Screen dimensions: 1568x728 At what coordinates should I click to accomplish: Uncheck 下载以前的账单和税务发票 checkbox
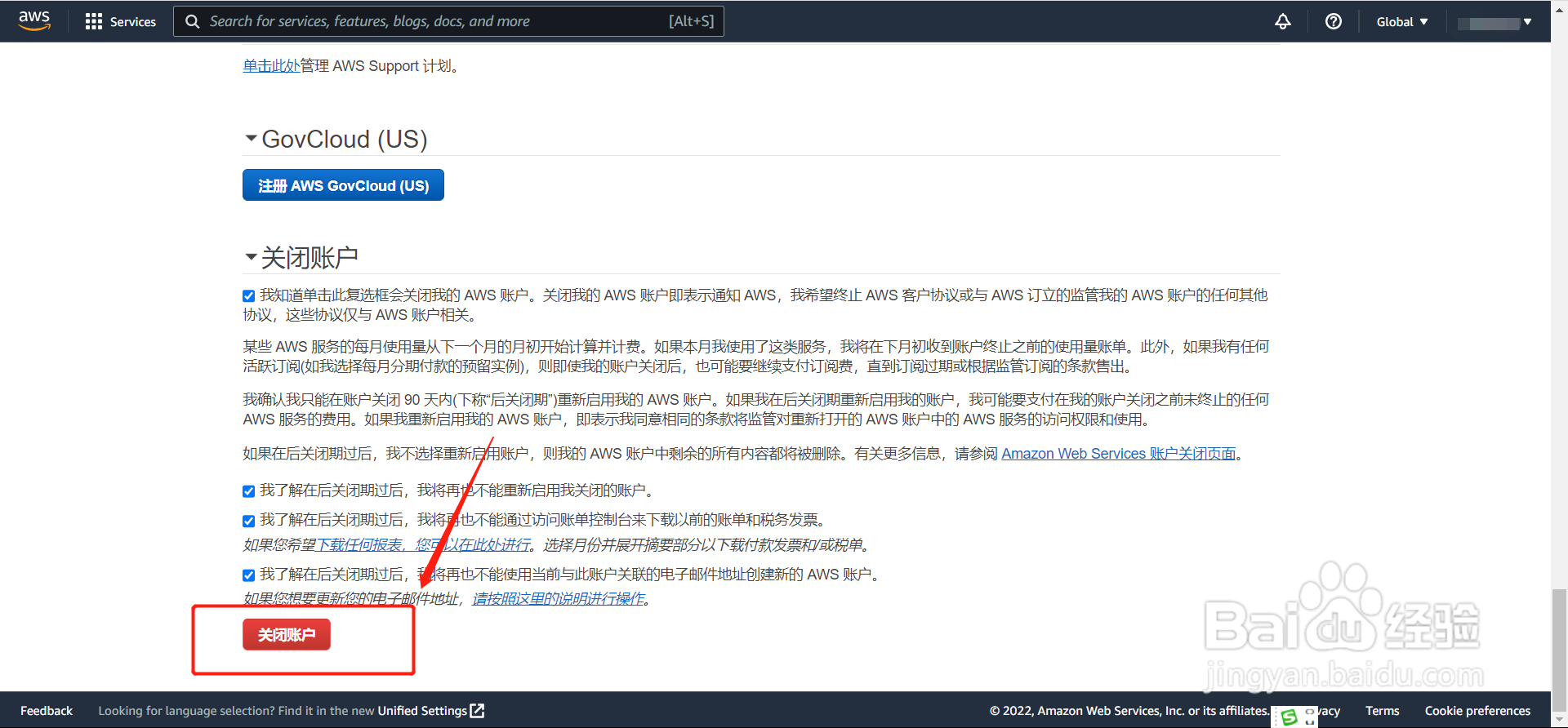click(249, 520)
